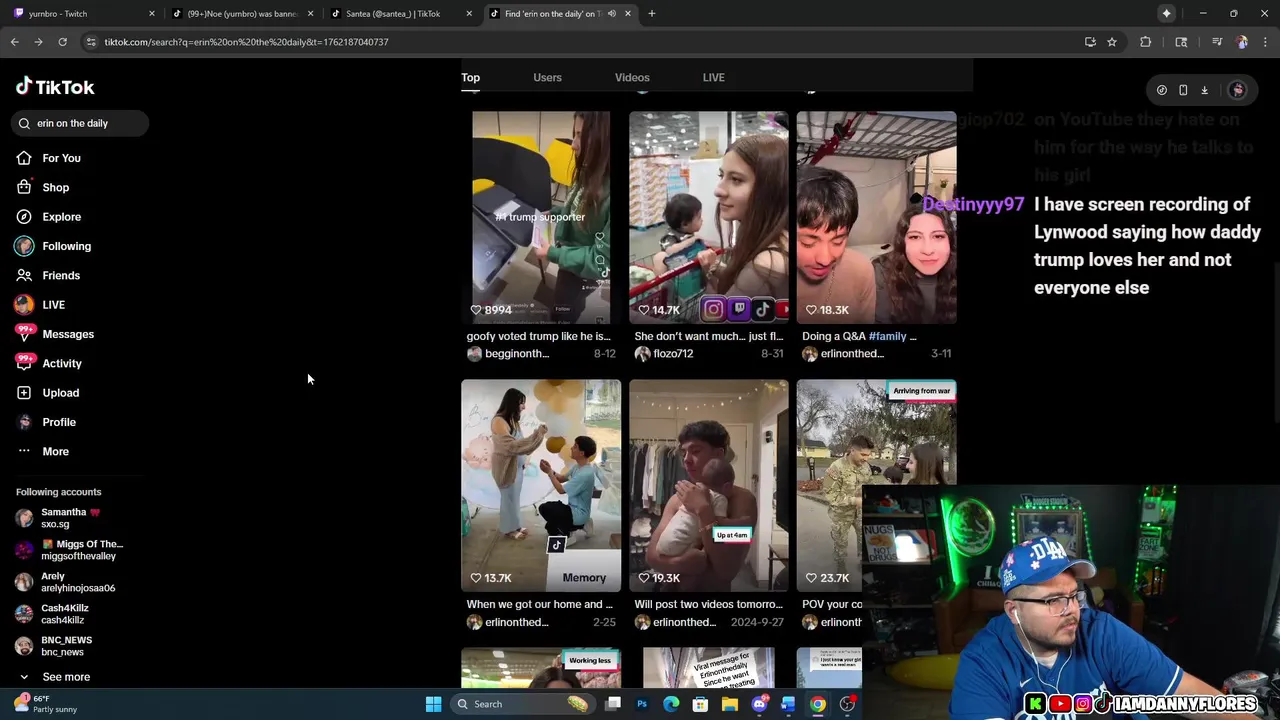Open Chrome three-dot menu
The height and width of the screenshot is (720, 1280).
pos(1266,42)
